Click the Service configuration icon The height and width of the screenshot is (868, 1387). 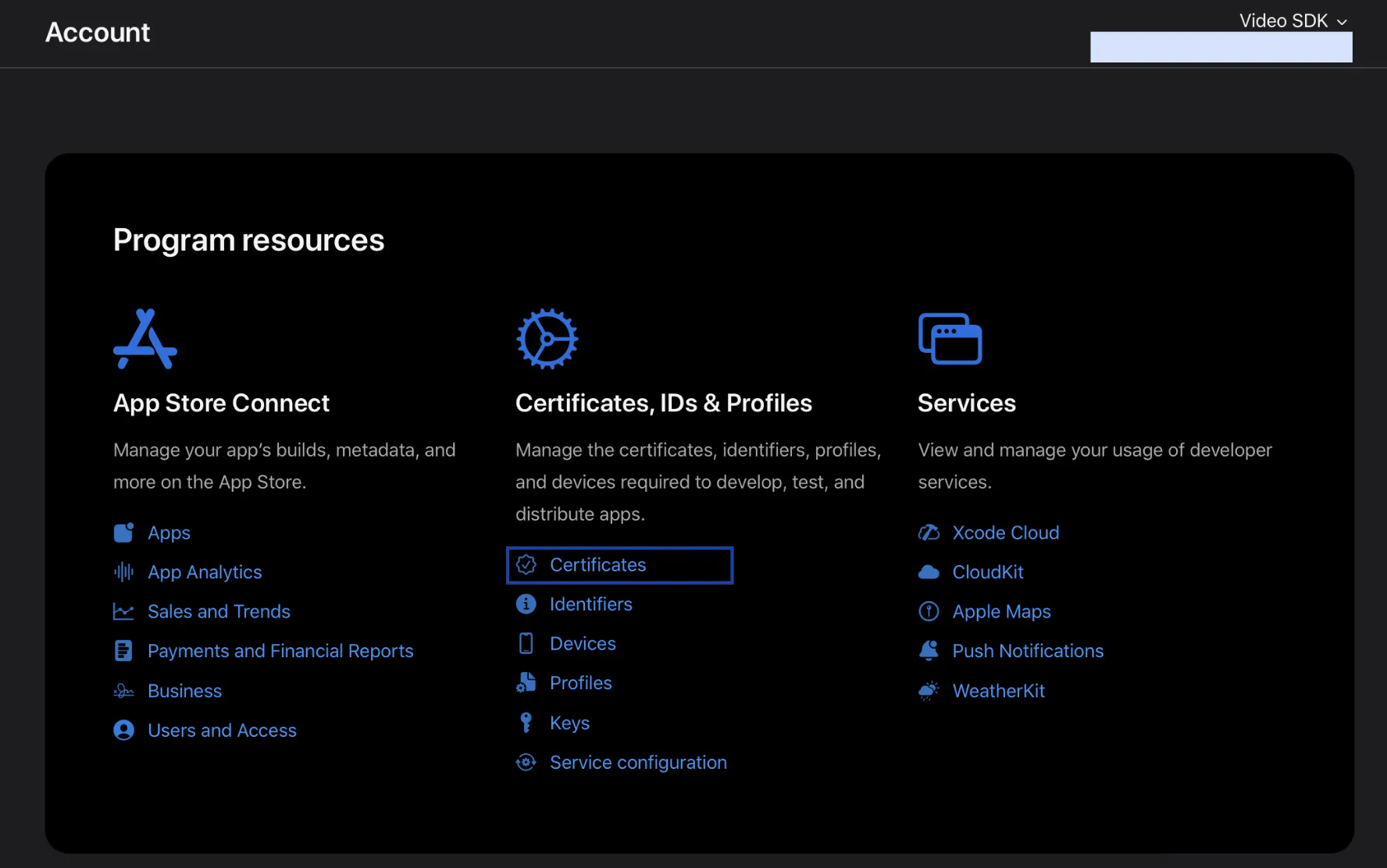point(526,762)
